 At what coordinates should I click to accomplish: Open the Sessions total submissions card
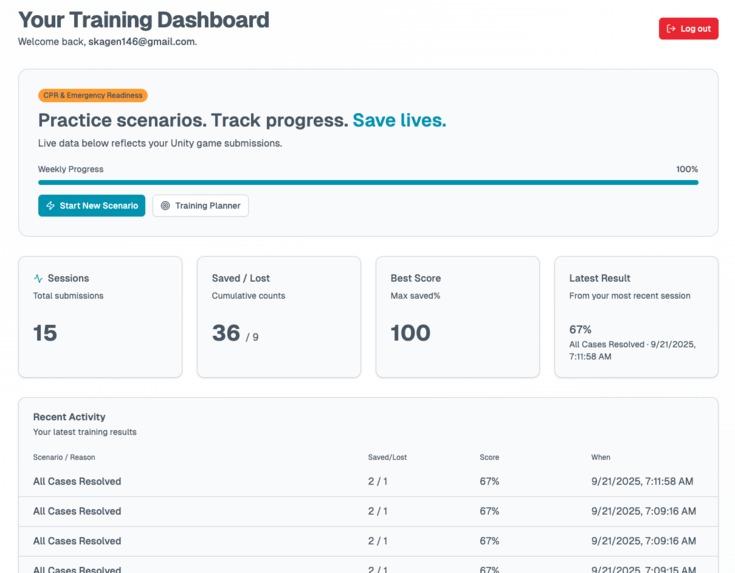tap(100, 317)
